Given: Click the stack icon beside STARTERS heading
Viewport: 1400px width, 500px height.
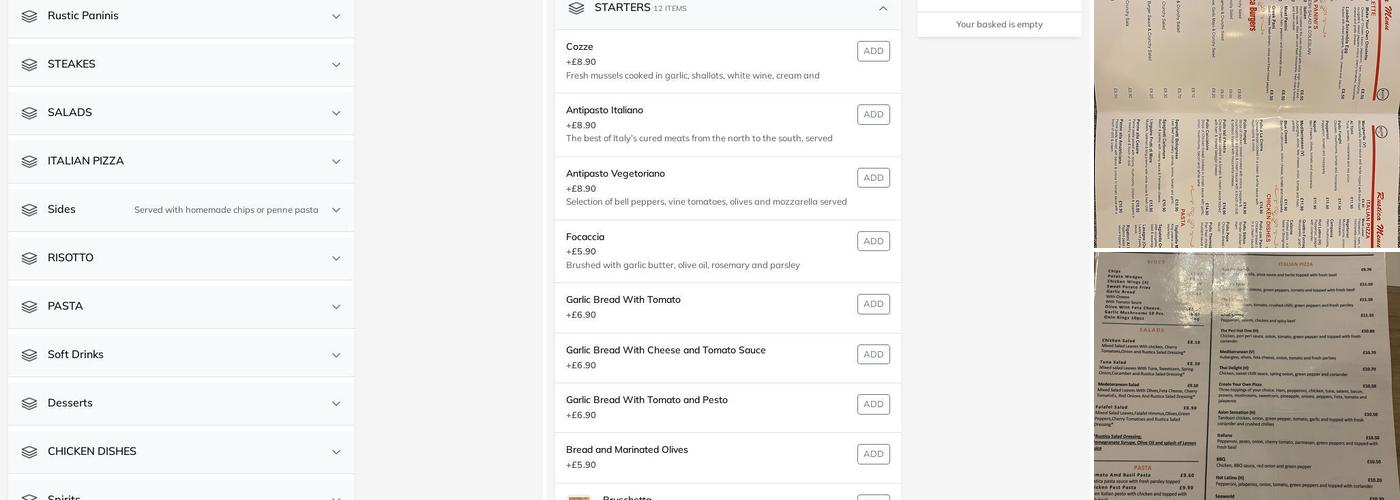Looking at the screenshot, I should click(x=576, y=8).
